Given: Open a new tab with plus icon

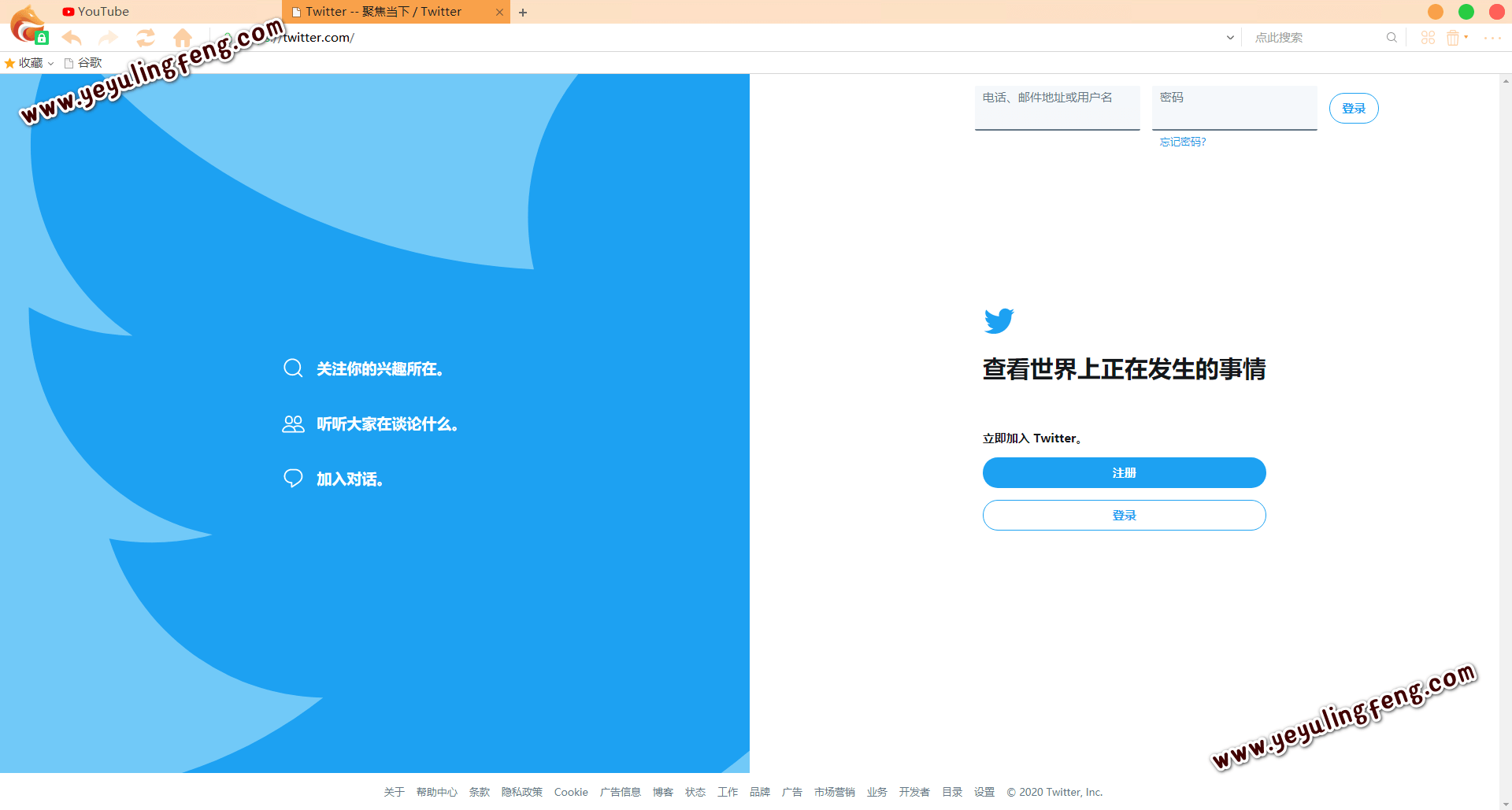Looking at the screenshot, I should tap(523, 12).
